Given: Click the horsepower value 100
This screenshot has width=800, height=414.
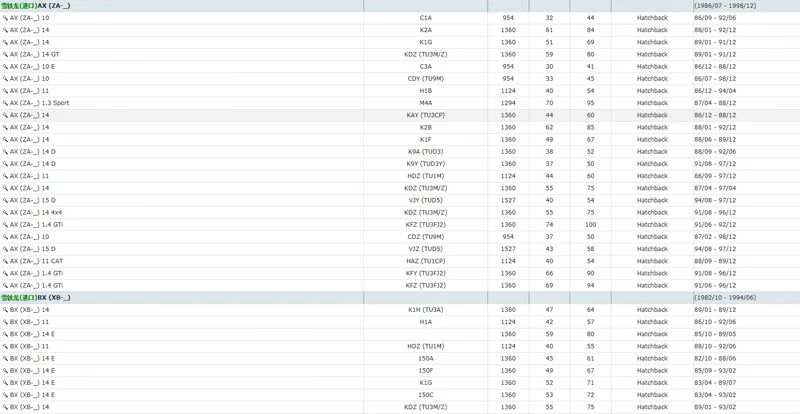Looking at the screenshot, I should click(590, 225).
